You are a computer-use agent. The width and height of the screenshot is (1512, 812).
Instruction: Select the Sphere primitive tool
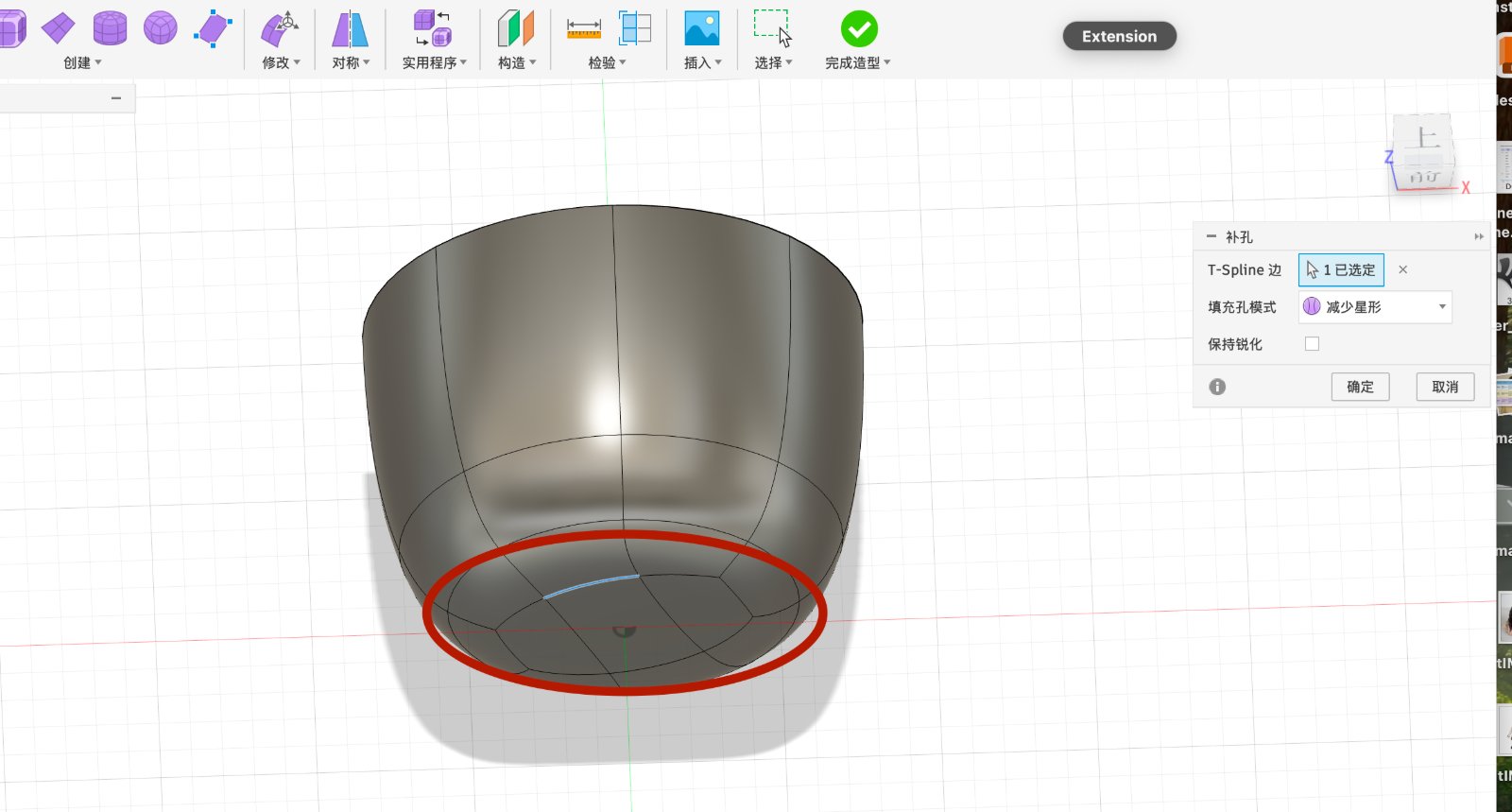[x=160, y=28]
